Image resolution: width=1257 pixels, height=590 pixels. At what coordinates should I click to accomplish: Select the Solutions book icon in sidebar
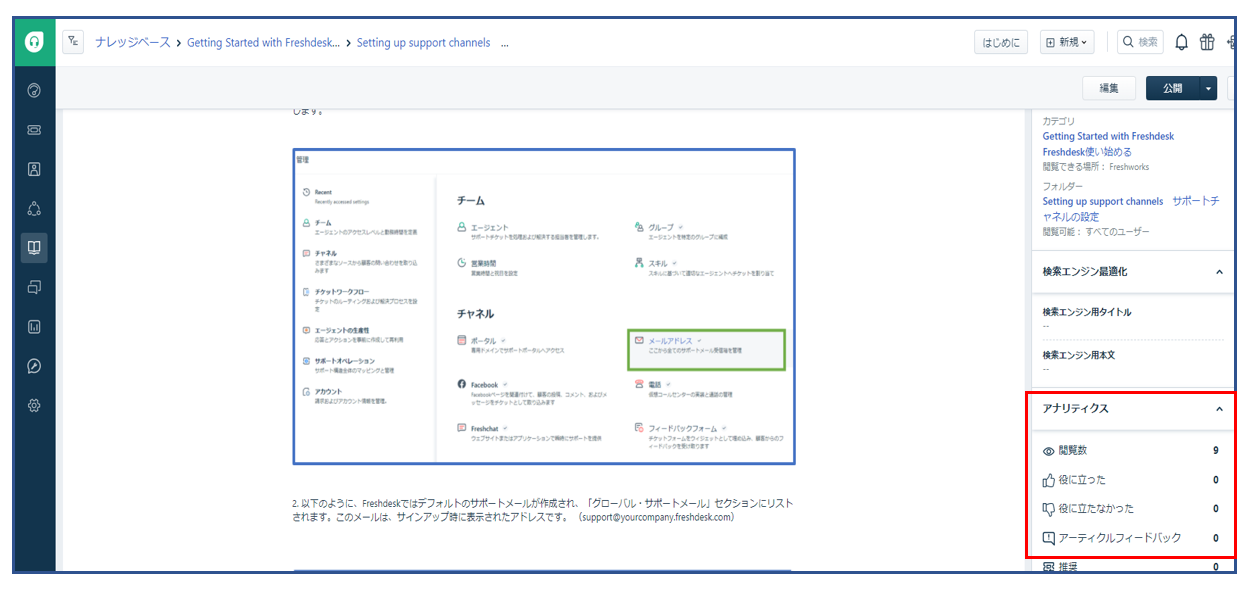[34, 247]
